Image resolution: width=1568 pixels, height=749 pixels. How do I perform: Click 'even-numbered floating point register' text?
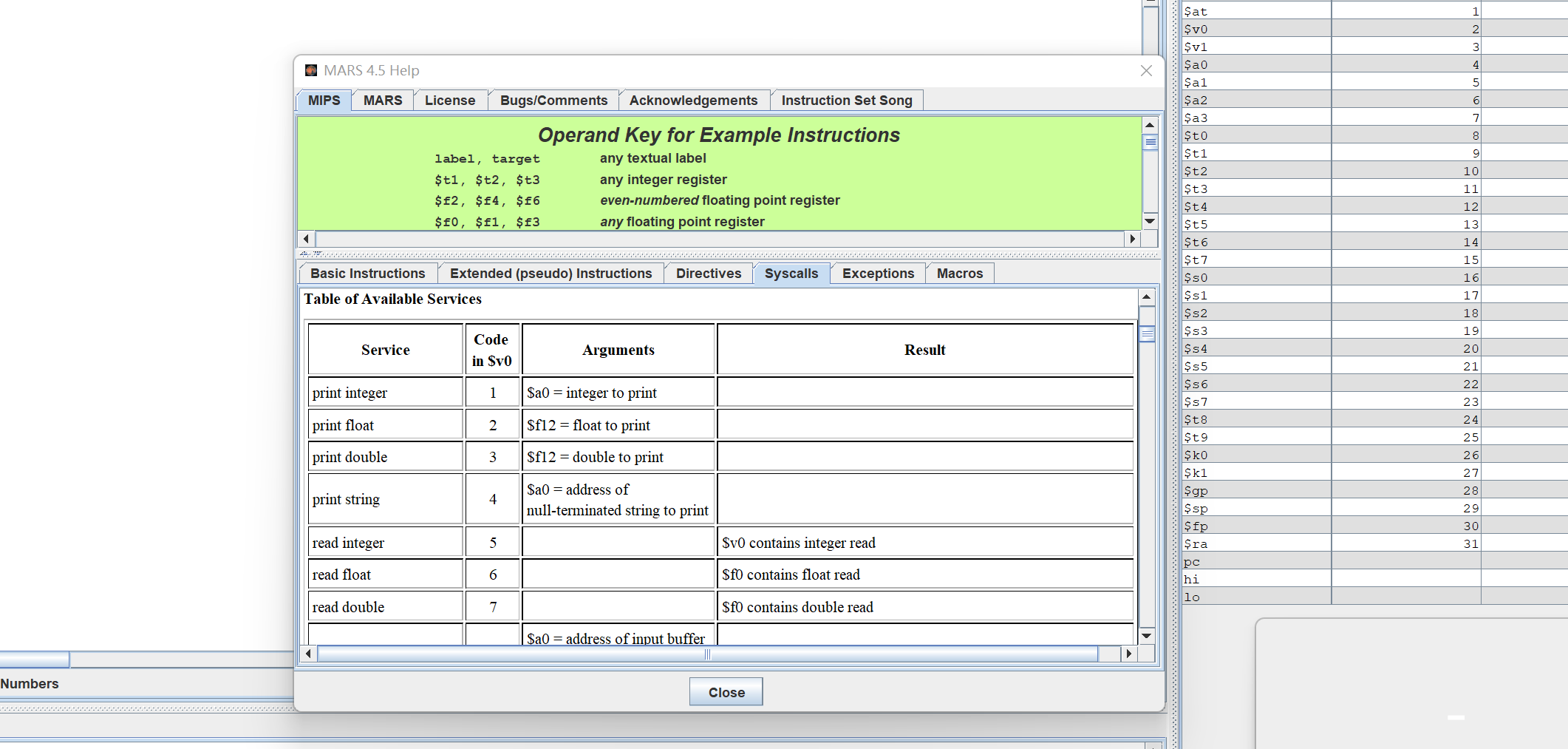pyautogui.click(x=720, y=200)
